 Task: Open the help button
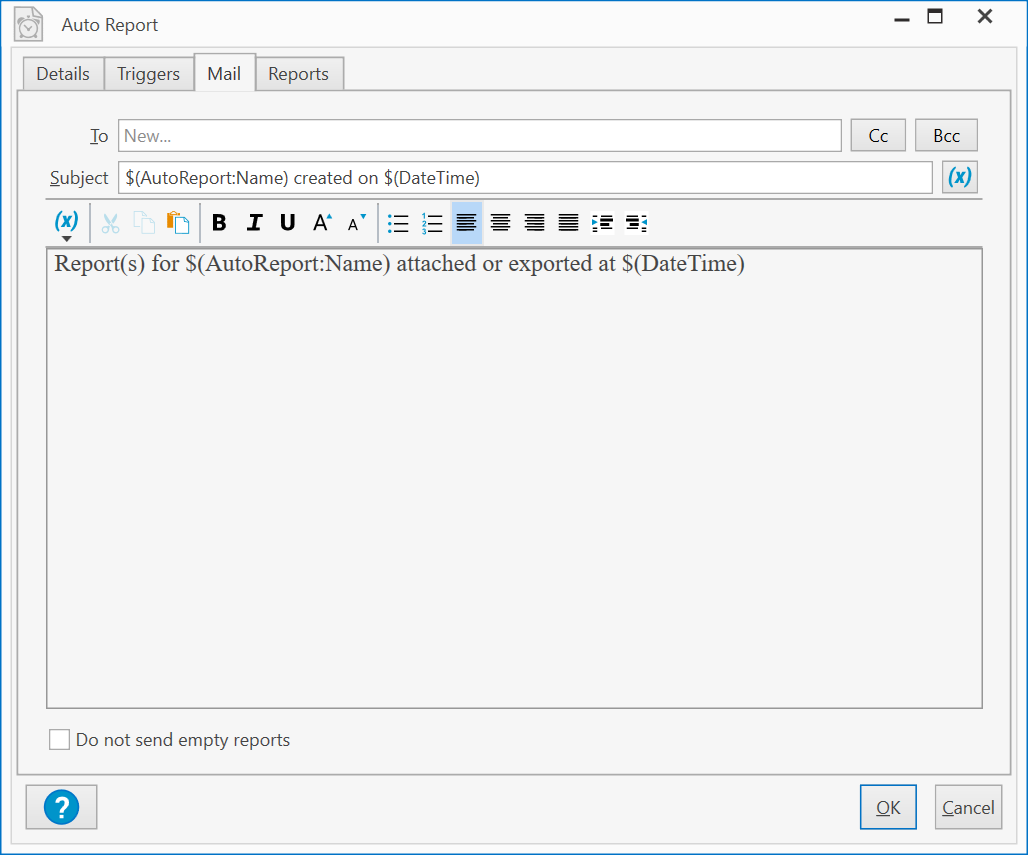pyautogui.click(x=61, y=807)
